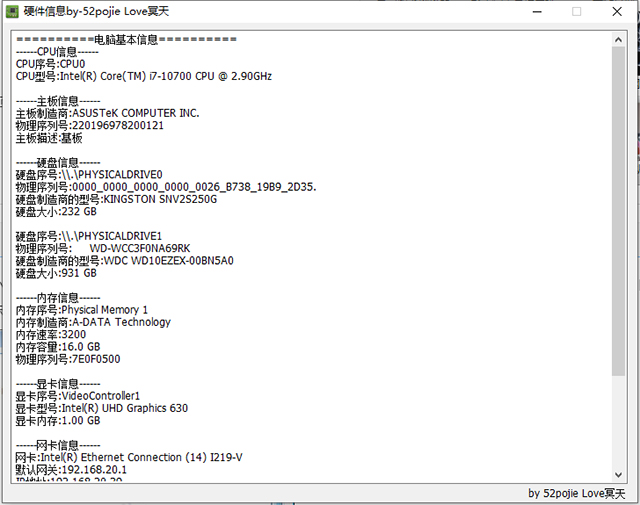The width and height of the screenshot is (640, 505).
Task: Click the 显卡内存:1.00 GB line
Action: pyautogui.click(x=58, y=420)
